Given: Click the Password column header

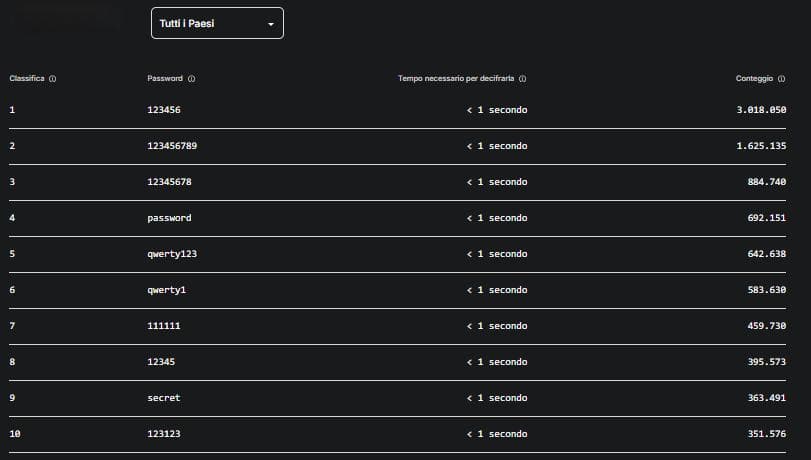Looking at the screenshot, I should (165, 78).
